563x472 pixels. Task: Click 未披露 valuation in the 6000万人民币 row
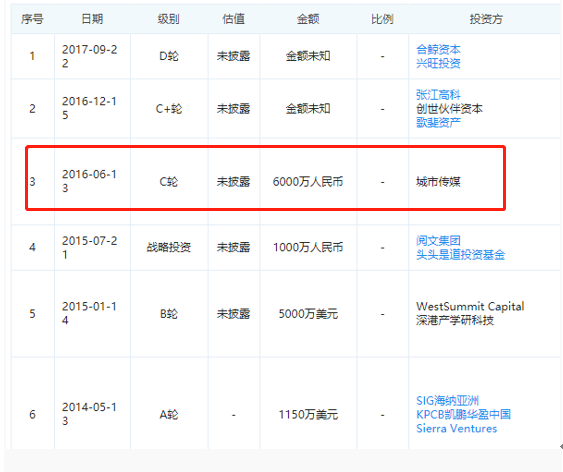pyautogui.click(x=233, y=182)
